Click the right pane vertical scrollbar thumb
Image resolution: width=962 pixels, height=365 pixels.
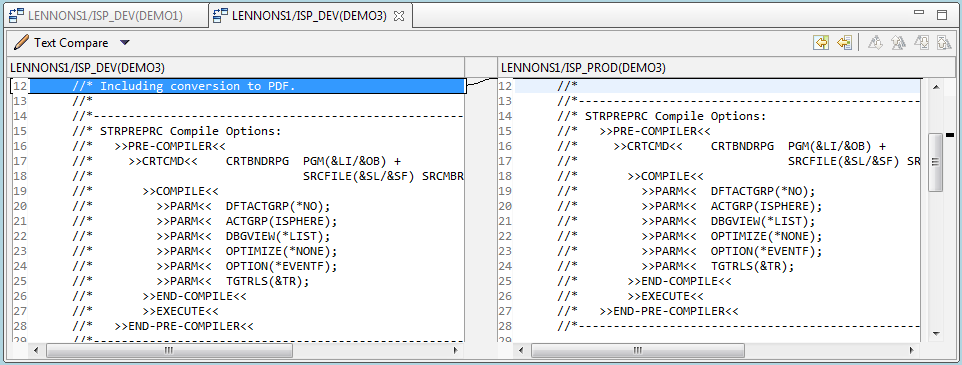pyautogui.click(x=936, y=162)
